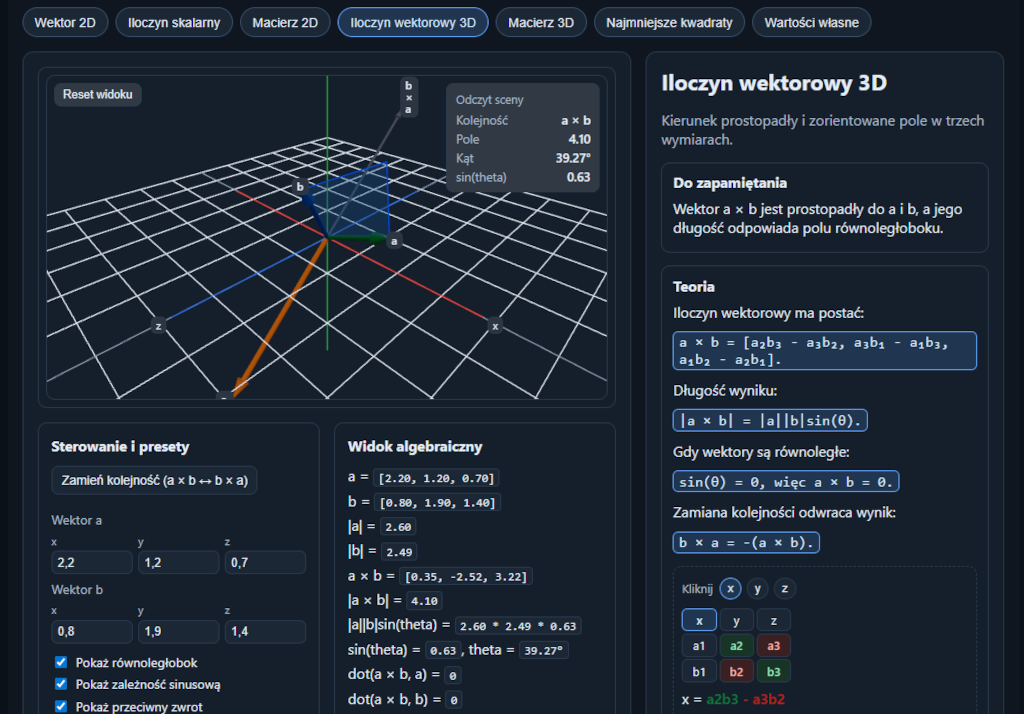
Task: Click the red b2 component cell
Action: click(x=737, y=672)
